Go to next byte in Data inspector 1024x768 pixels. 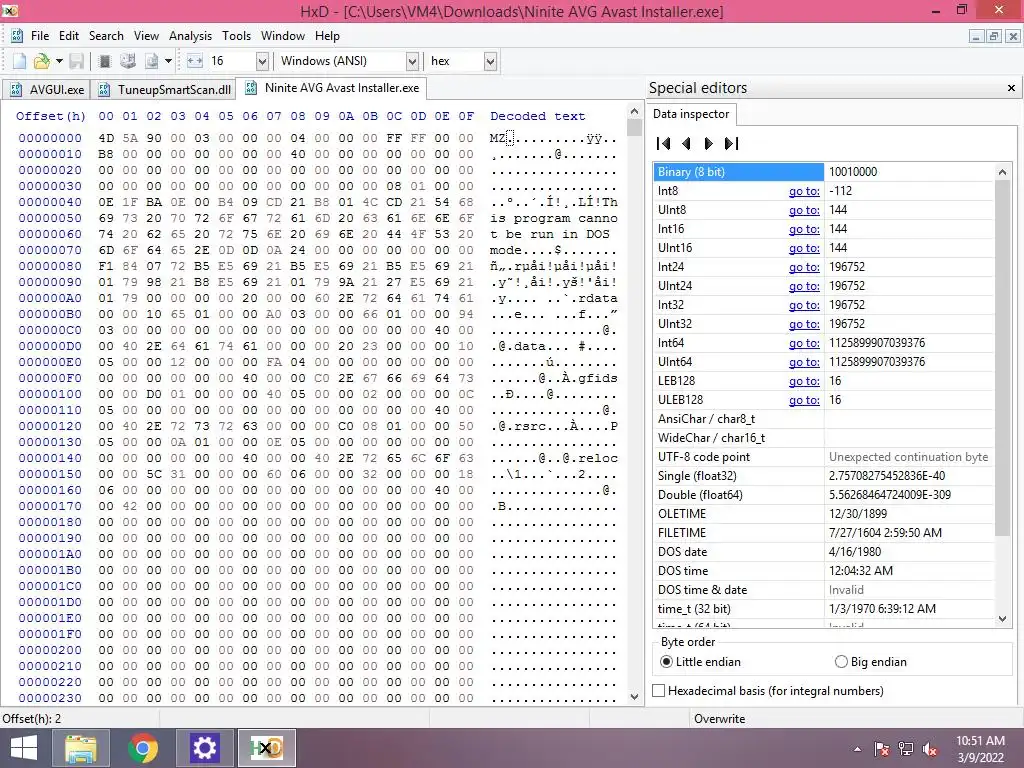(x=709, y=143)
